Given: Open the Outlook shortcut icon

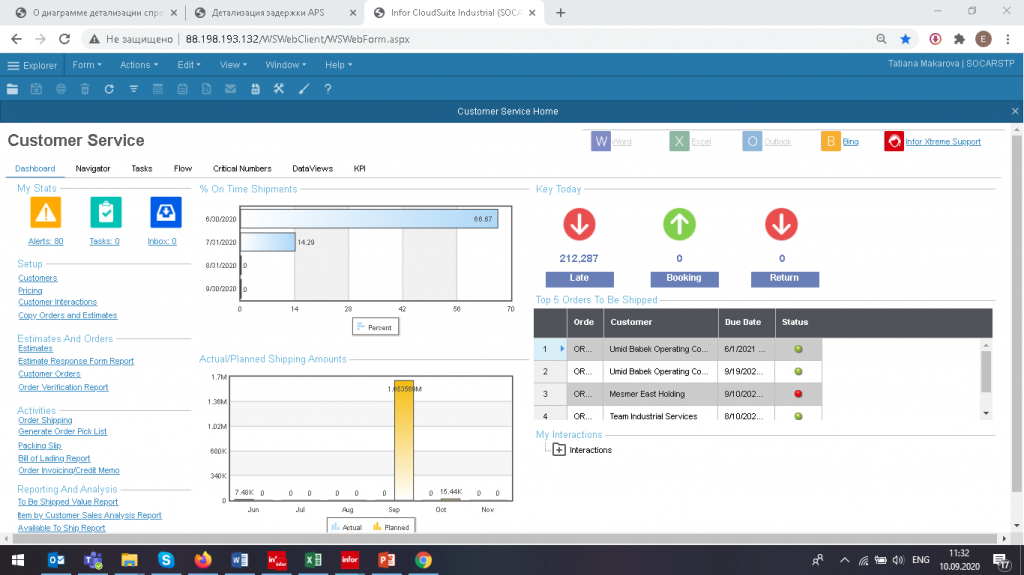Looking at the screenshot, I should tap(752, 141).
